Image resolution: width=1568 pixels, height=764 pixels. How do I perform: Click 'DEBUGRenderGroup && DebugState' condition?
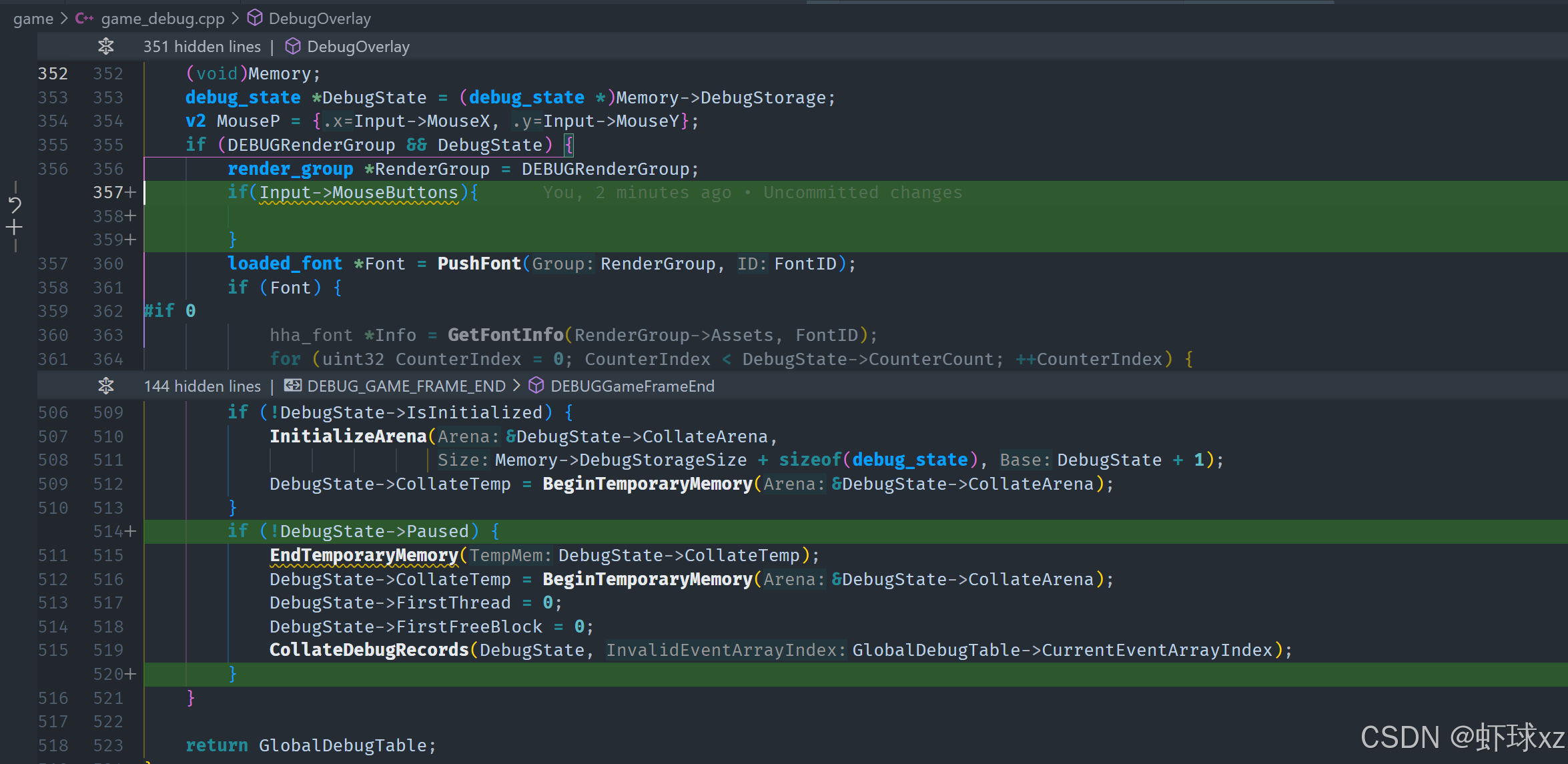click(x=385, y=145)
